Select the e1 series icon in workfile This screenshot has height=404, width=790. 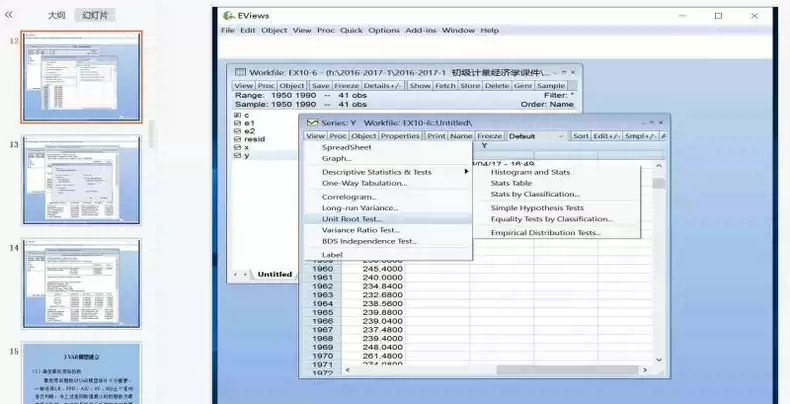(237, 123)
